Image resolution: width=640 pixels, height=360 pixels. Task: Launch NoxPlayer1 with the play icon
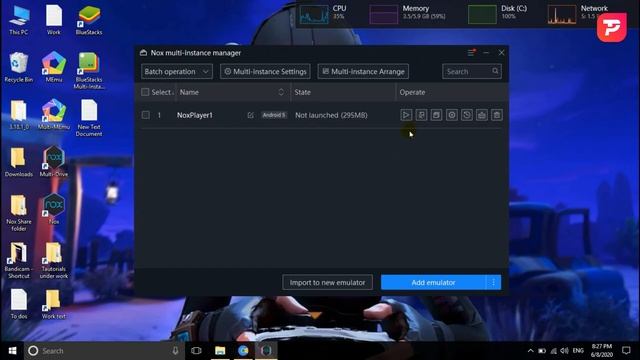point(406,115)
